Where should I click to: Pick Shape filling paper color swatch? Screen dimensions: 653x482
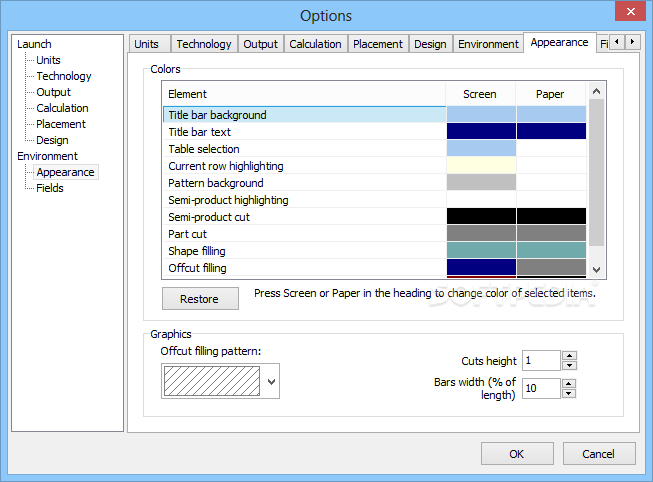[551, 250]
